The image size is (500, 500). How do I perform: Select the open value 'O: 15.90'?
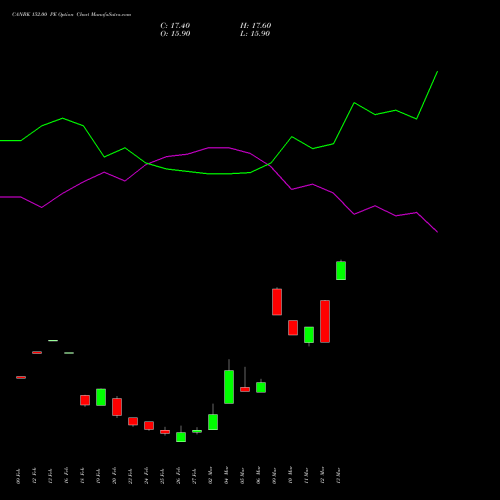coord(175,34)
